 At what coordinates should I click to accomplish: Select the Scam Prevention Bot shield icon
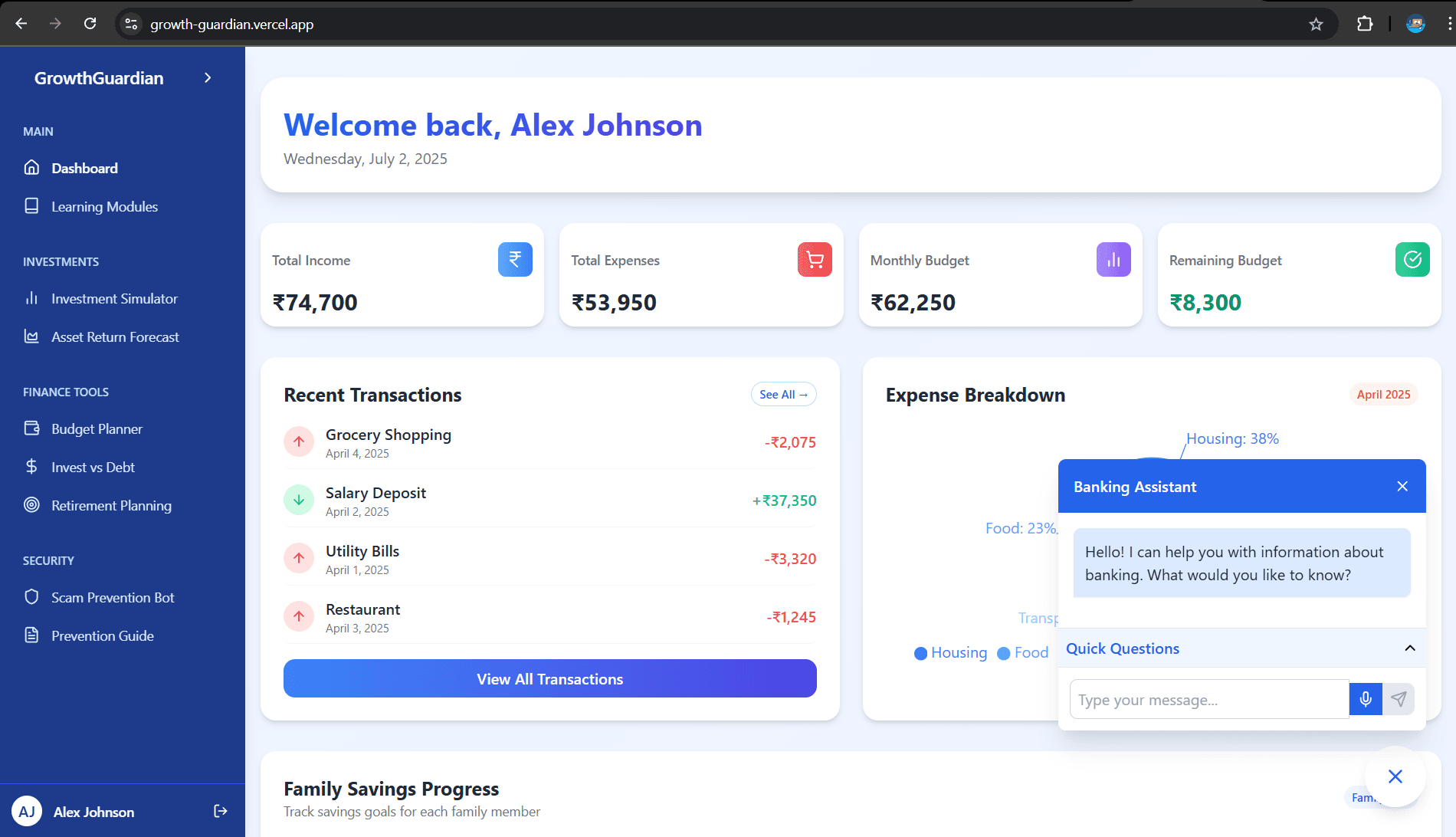[31, 597]
